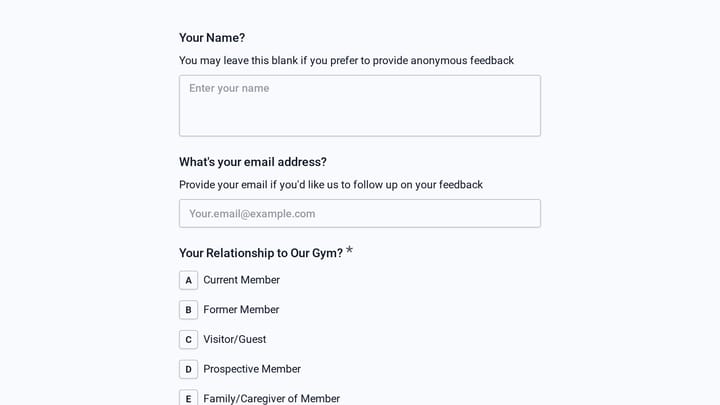Screen dimensions: 720x405
Task: Click the anonymous feedback hint text
Action: pos(346,61)
